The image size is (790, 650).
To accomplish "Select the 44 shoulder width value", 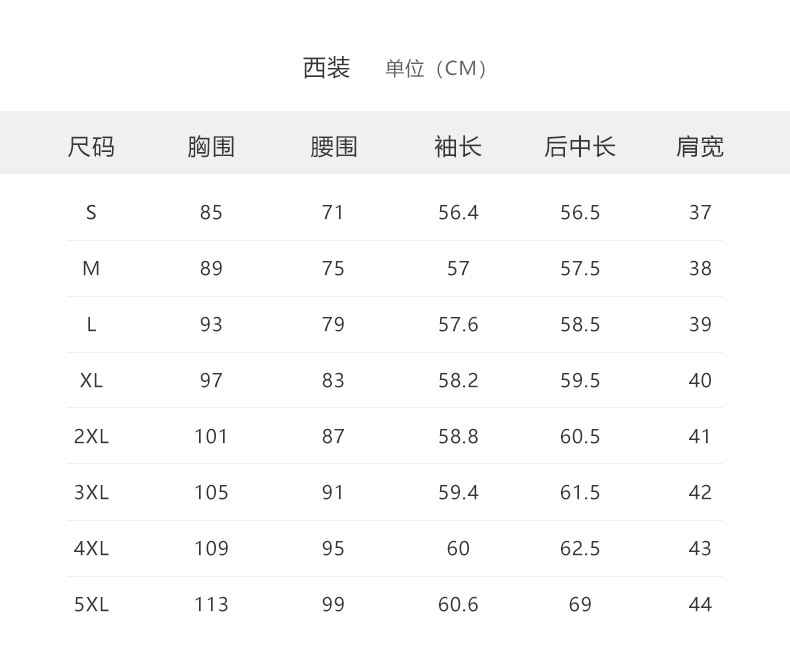I will (x=700, y=604).
